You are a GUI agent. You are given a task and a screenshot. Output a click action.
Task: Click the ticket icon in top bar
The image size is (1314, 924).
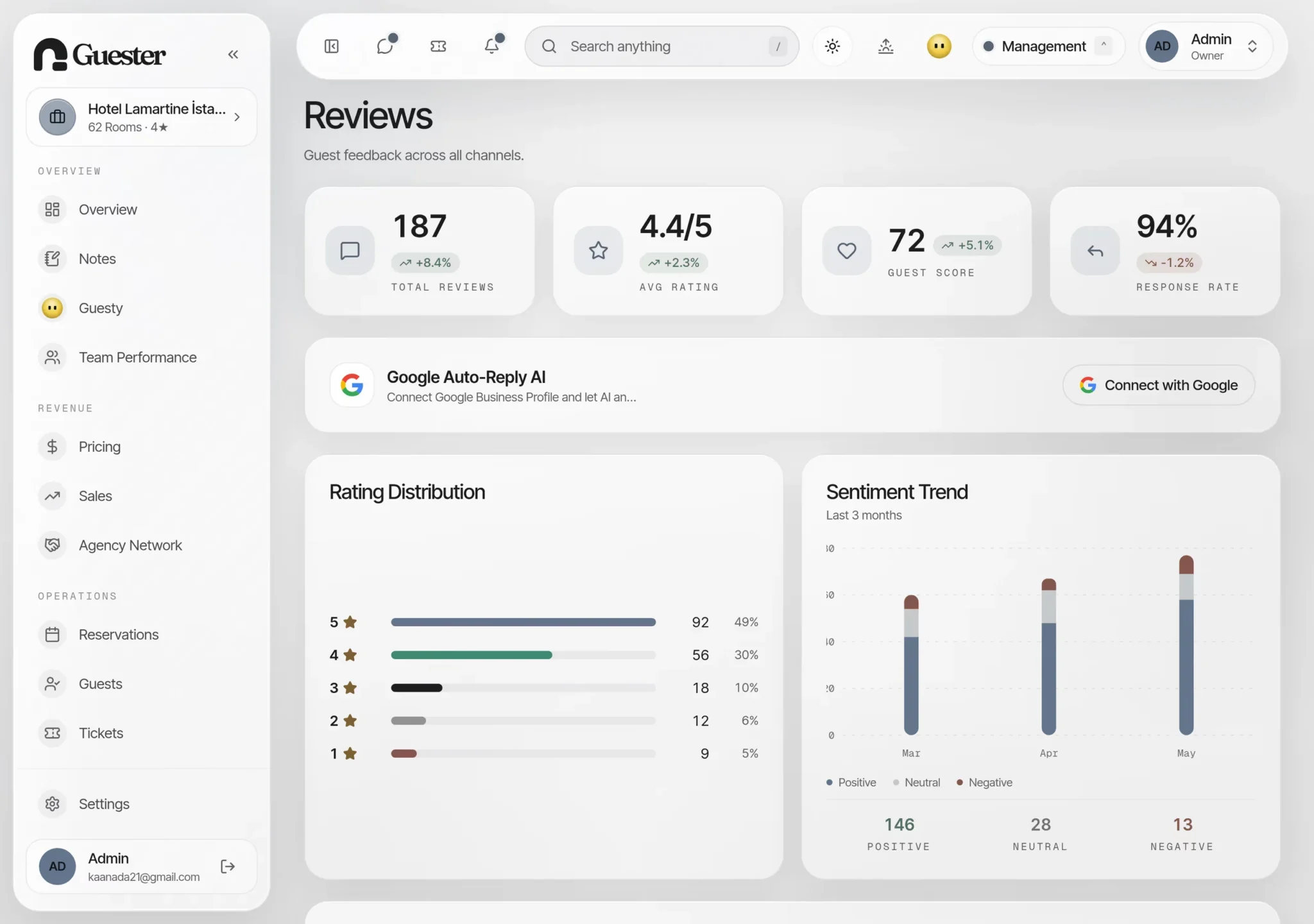click(x=438, y=46)
